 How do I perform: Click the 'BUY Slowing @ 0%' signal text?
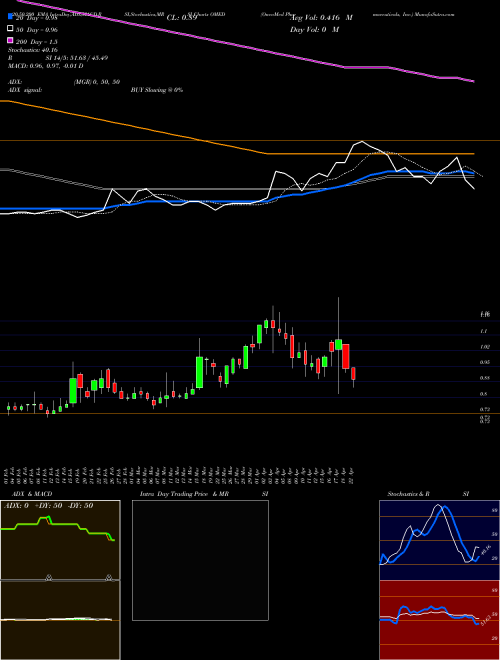click(157, 90)
